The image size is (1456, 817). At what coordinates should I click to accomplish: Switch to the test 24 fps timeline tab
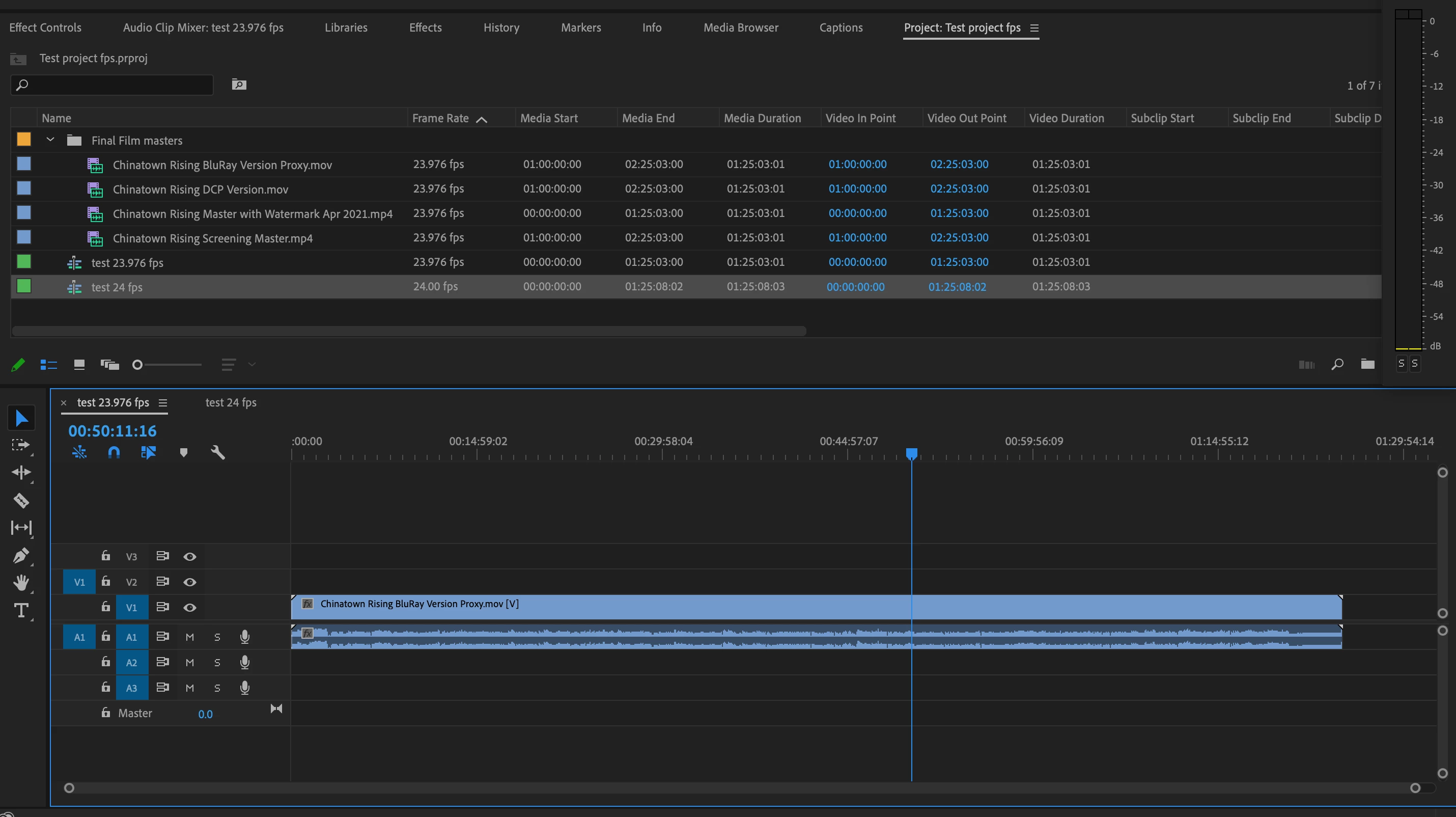(231, 402)
